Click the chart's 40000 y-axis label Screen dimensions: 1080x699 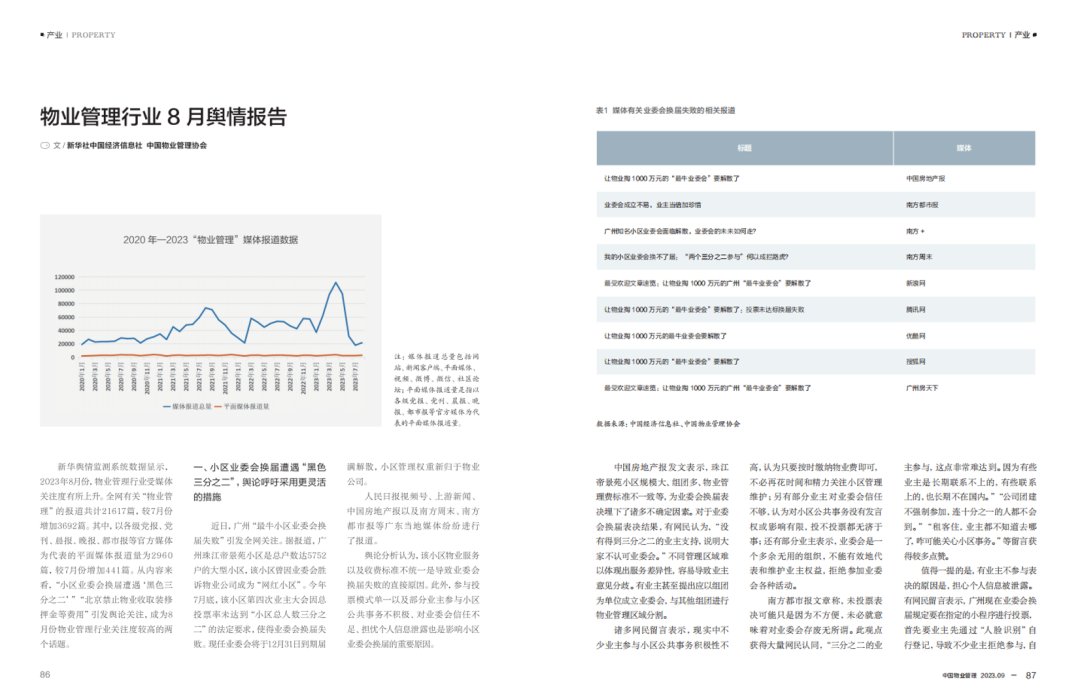point(66,331)
